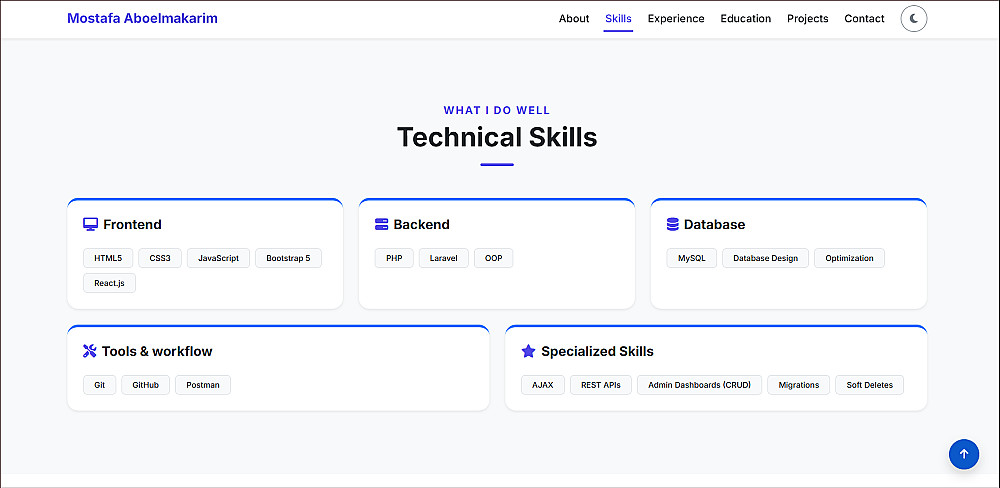Click the back-to-top arrow button

pyautogui.click(x=964, y=454)
